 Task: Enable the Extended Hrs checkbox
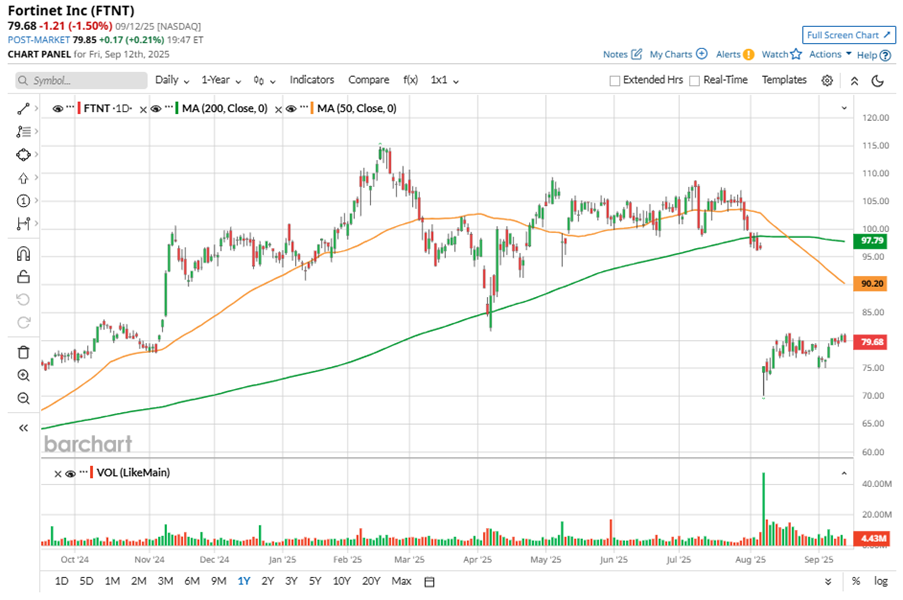tap(614, 81)
